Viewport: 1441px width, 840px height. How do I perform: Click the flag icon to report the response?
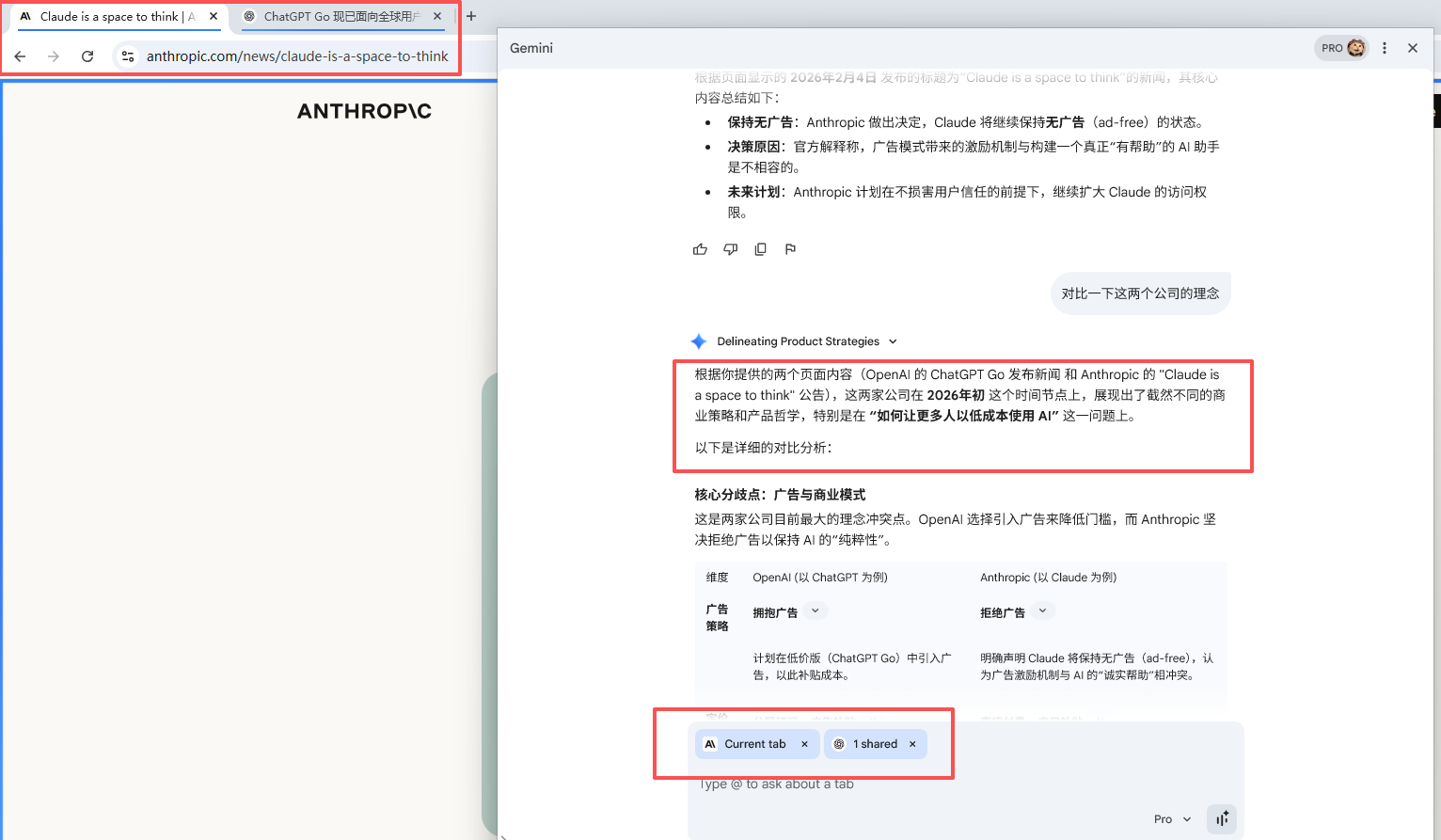point(790,249)
